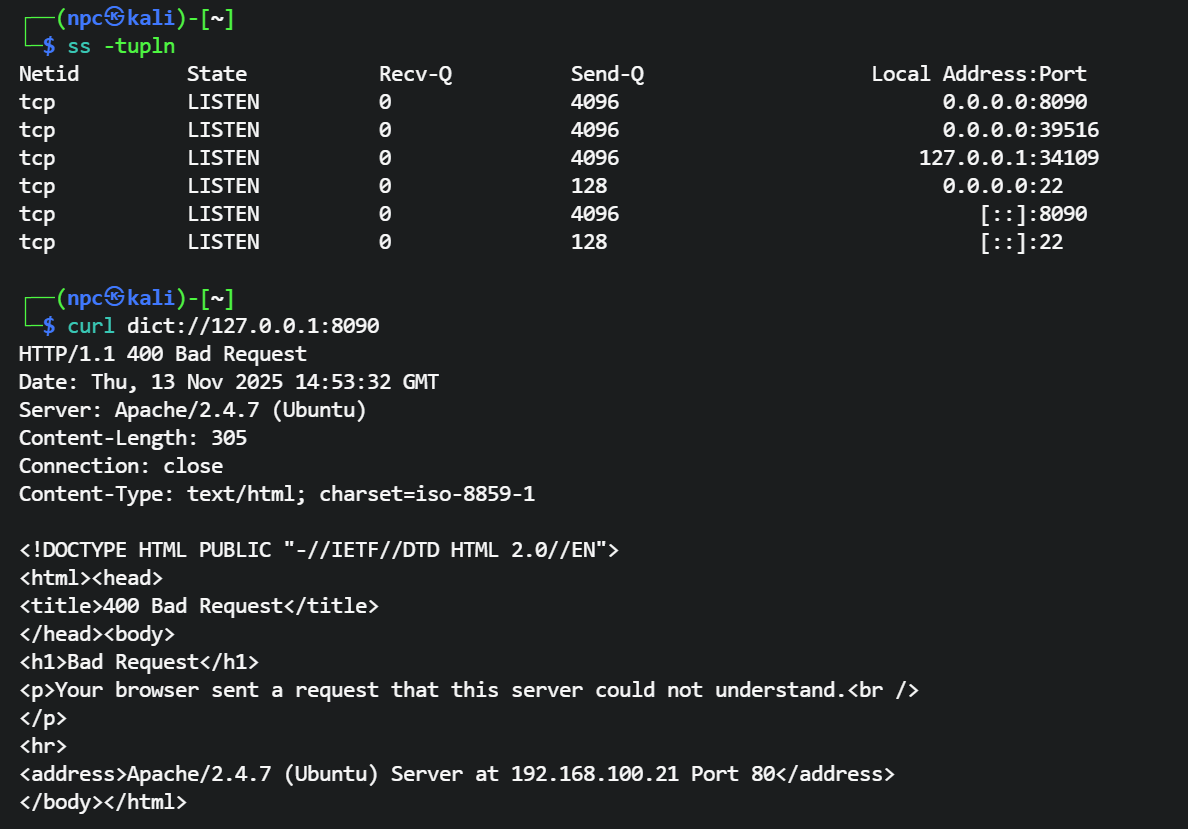Select the State column header
Image resolution: width=1188 pixels, height=829 pixels.
(x=217, y=74)
